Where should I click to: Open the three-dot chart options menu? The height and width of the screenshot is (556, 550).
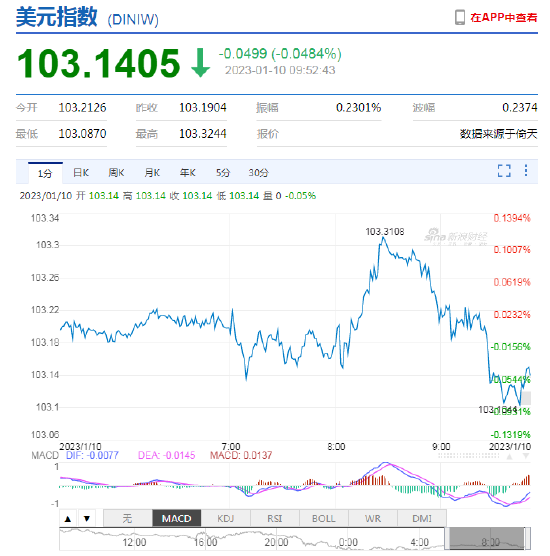(526, 171)
